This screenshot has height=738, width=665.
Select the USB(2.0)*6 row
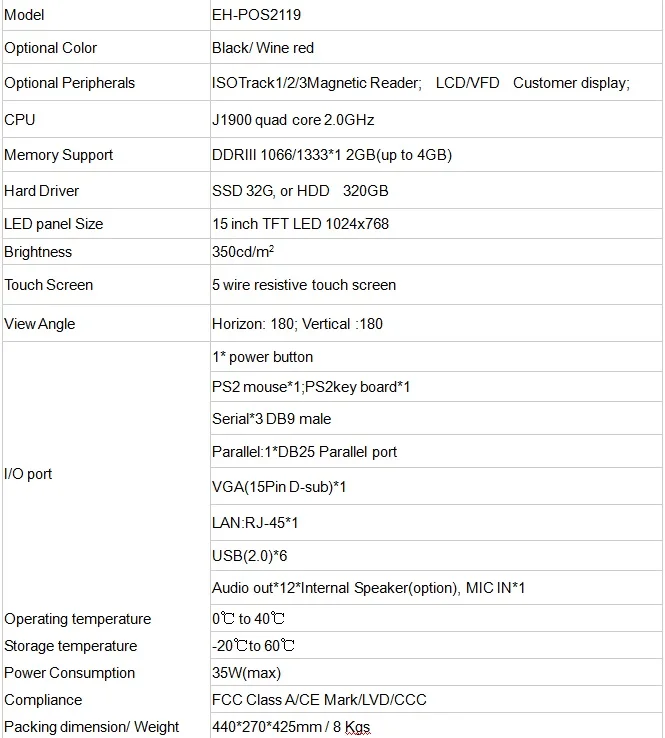coord(436,556)
